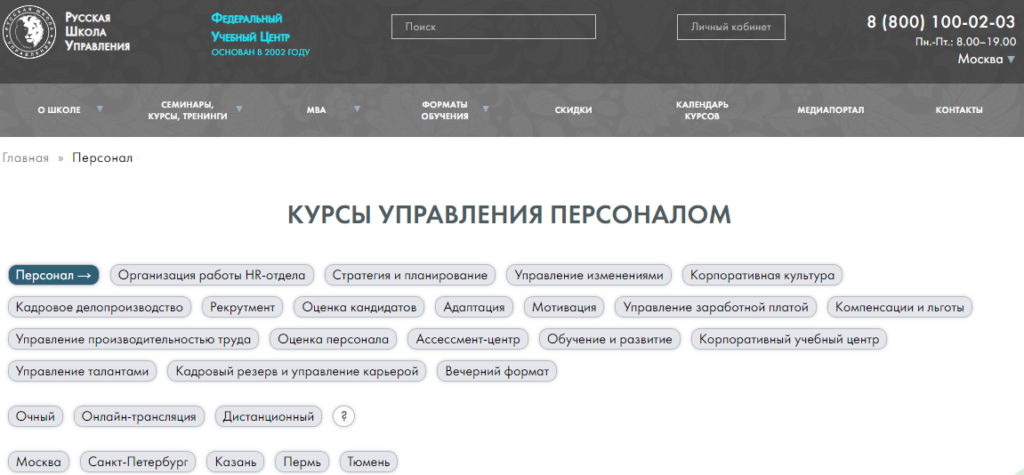1024x475 pixels.
Task: Open Личный кабинет account button
Action: tap(731, 27)
